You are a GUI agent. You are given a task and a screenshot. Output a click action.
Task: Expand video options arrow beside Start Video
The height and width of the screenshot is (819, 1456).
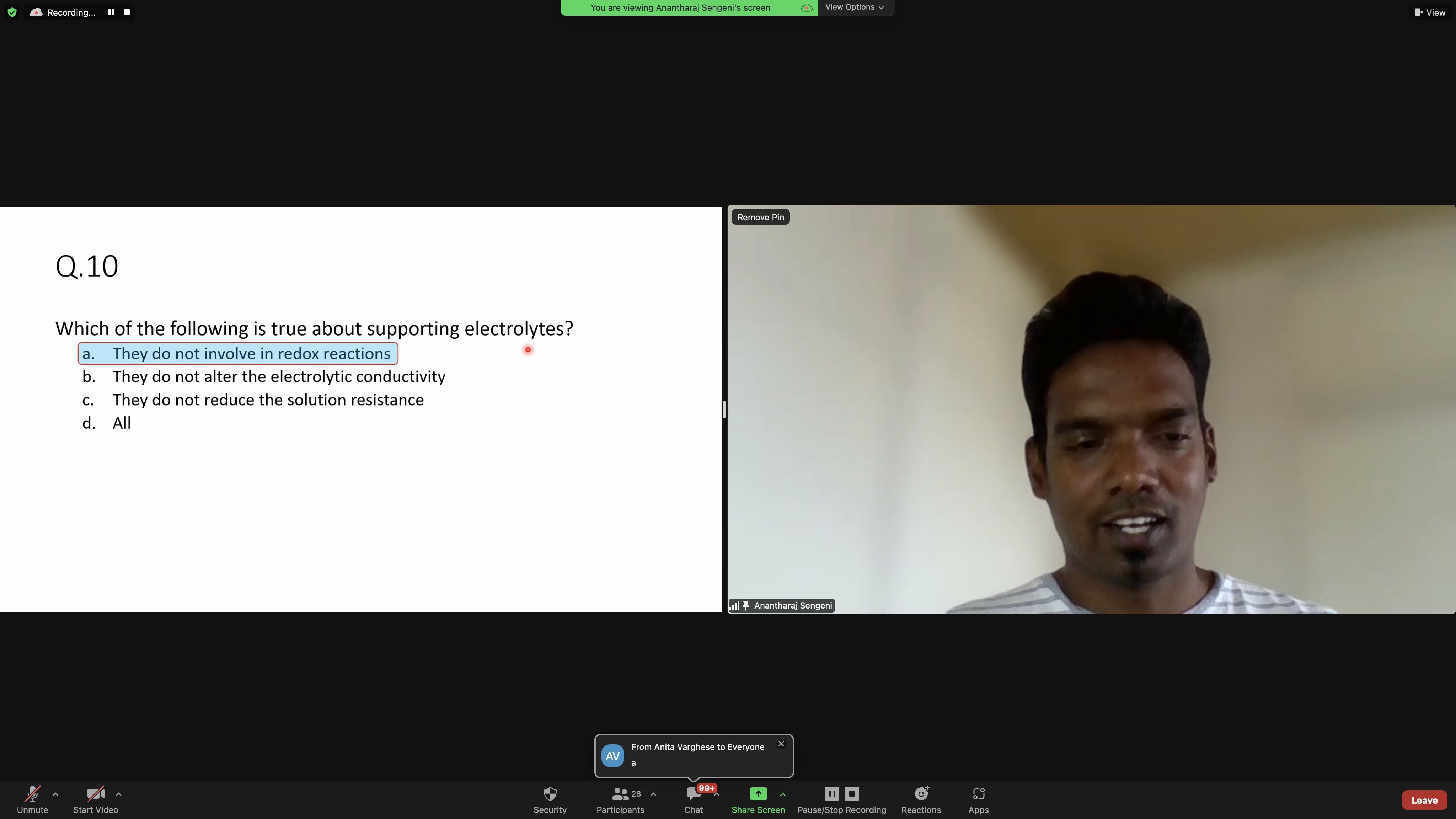119,794
